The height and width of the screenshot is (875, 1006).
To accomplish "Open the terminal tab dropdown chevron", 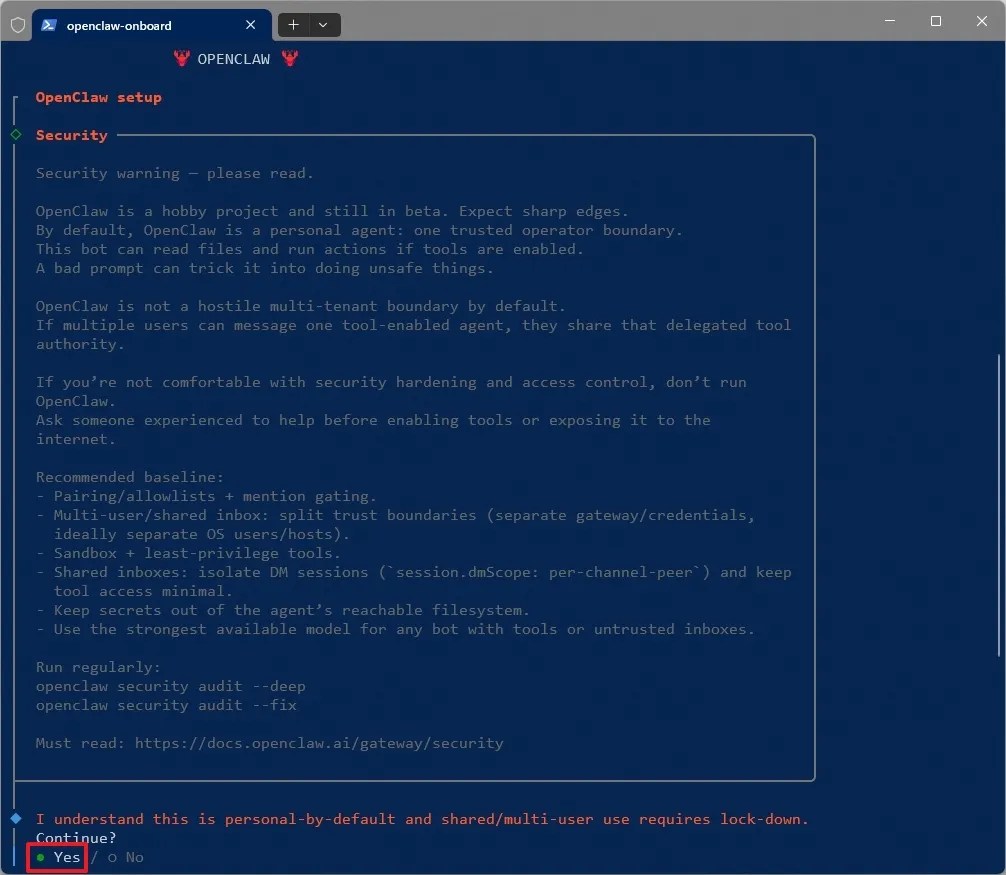I will [x=322, y=25].
